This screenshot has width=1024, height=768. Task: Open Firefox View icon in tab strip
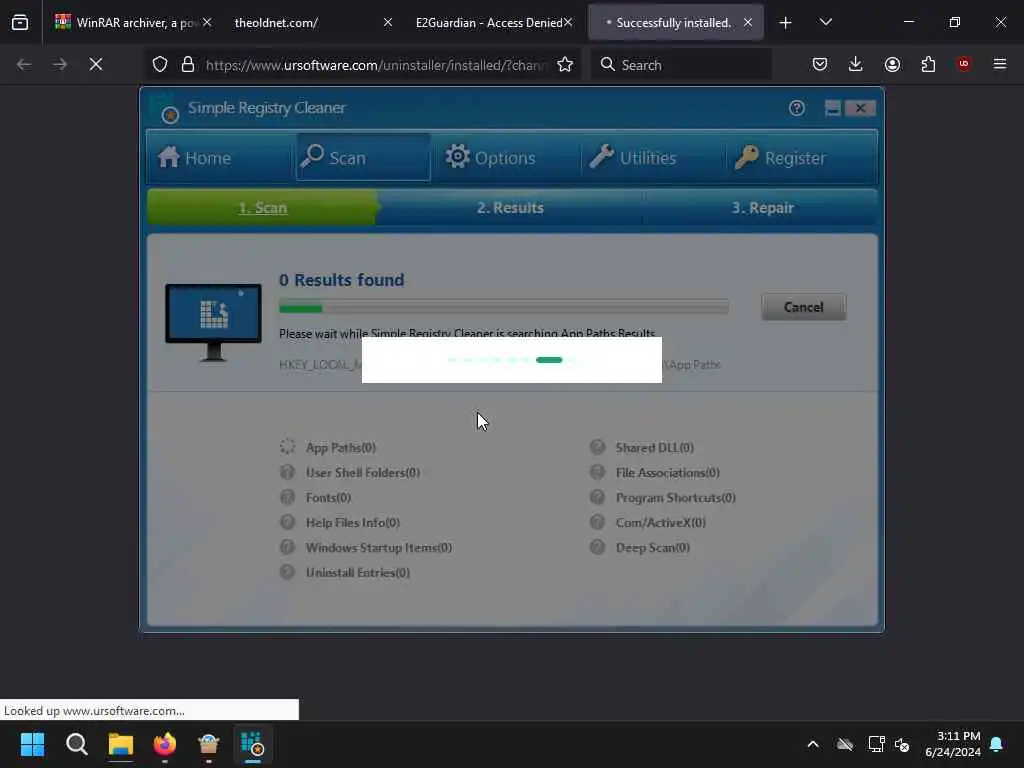point(20,22)
